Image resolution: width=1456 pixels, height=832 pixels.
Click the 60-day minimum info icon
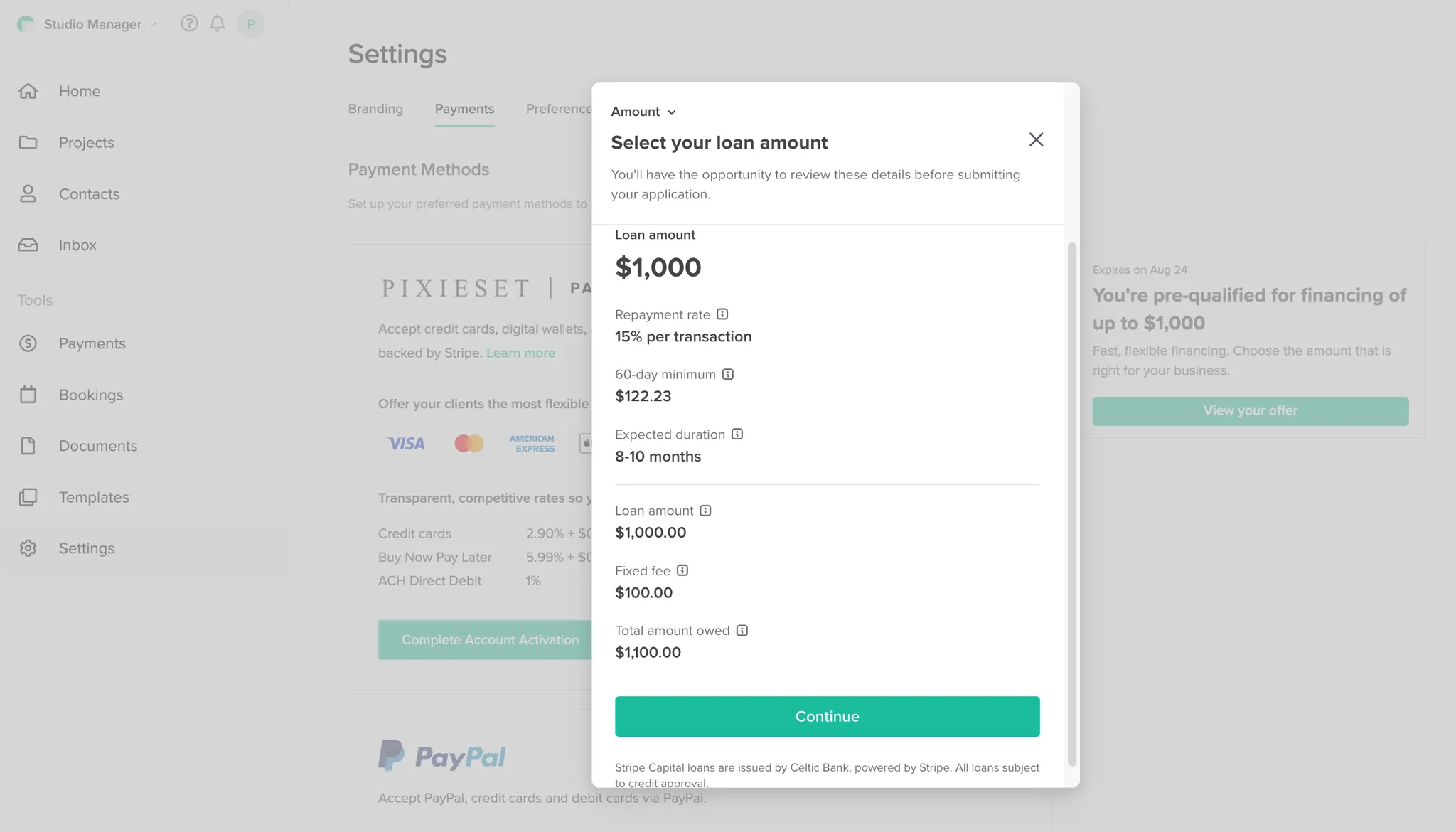tap(728, 374)
